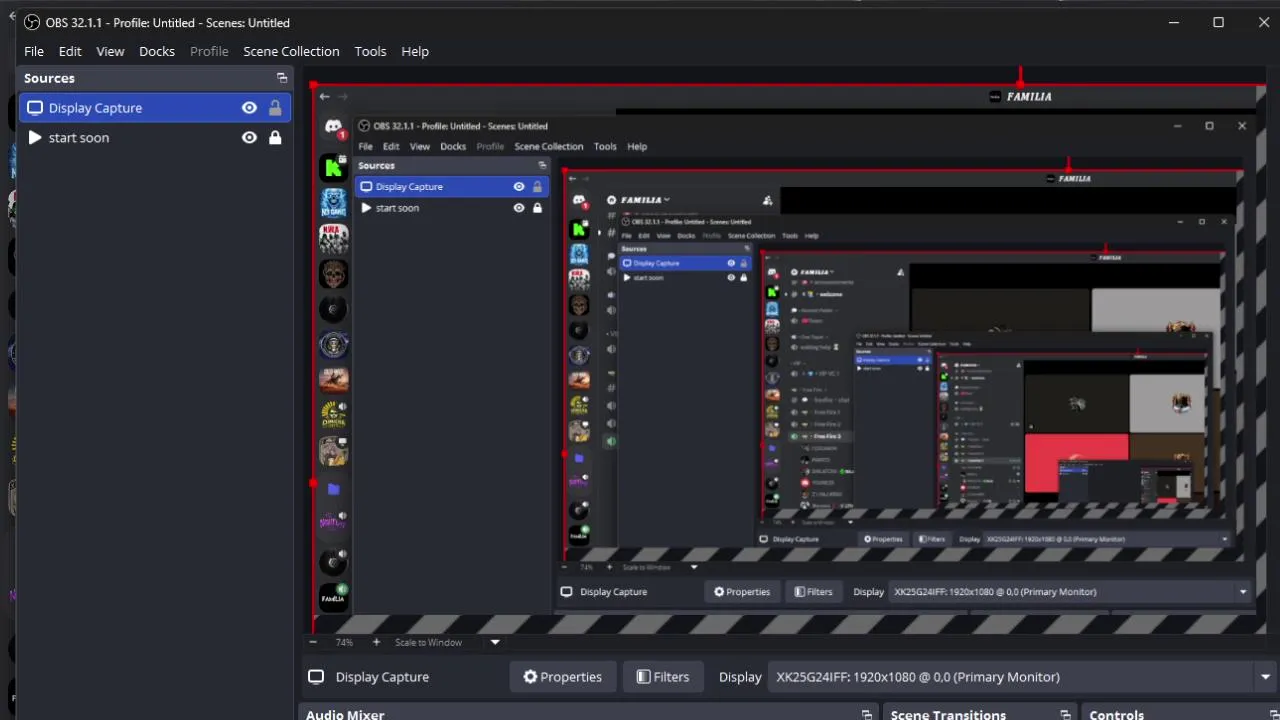Hide the start soon source with its eye icon
This screenshot has width=1280, height=720.
tap(249, 138)
